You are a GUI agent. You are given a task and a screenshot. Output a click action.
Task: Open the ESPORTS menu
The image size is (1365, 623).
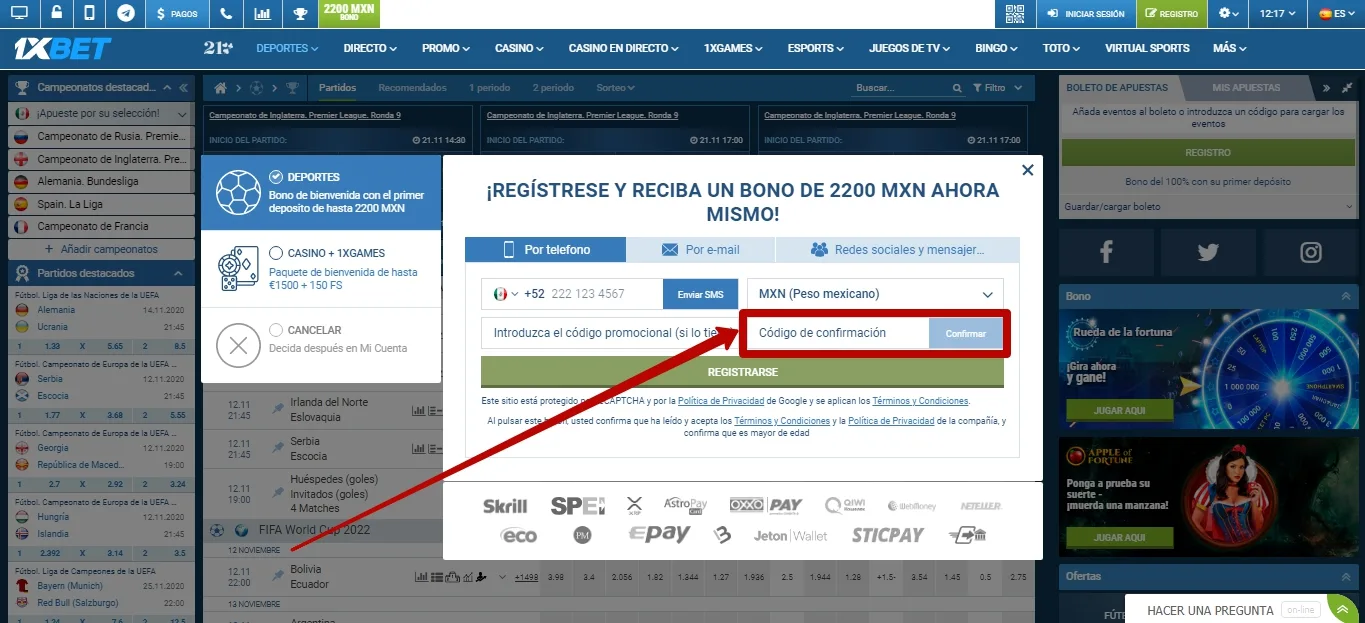(x=816, y=48)
